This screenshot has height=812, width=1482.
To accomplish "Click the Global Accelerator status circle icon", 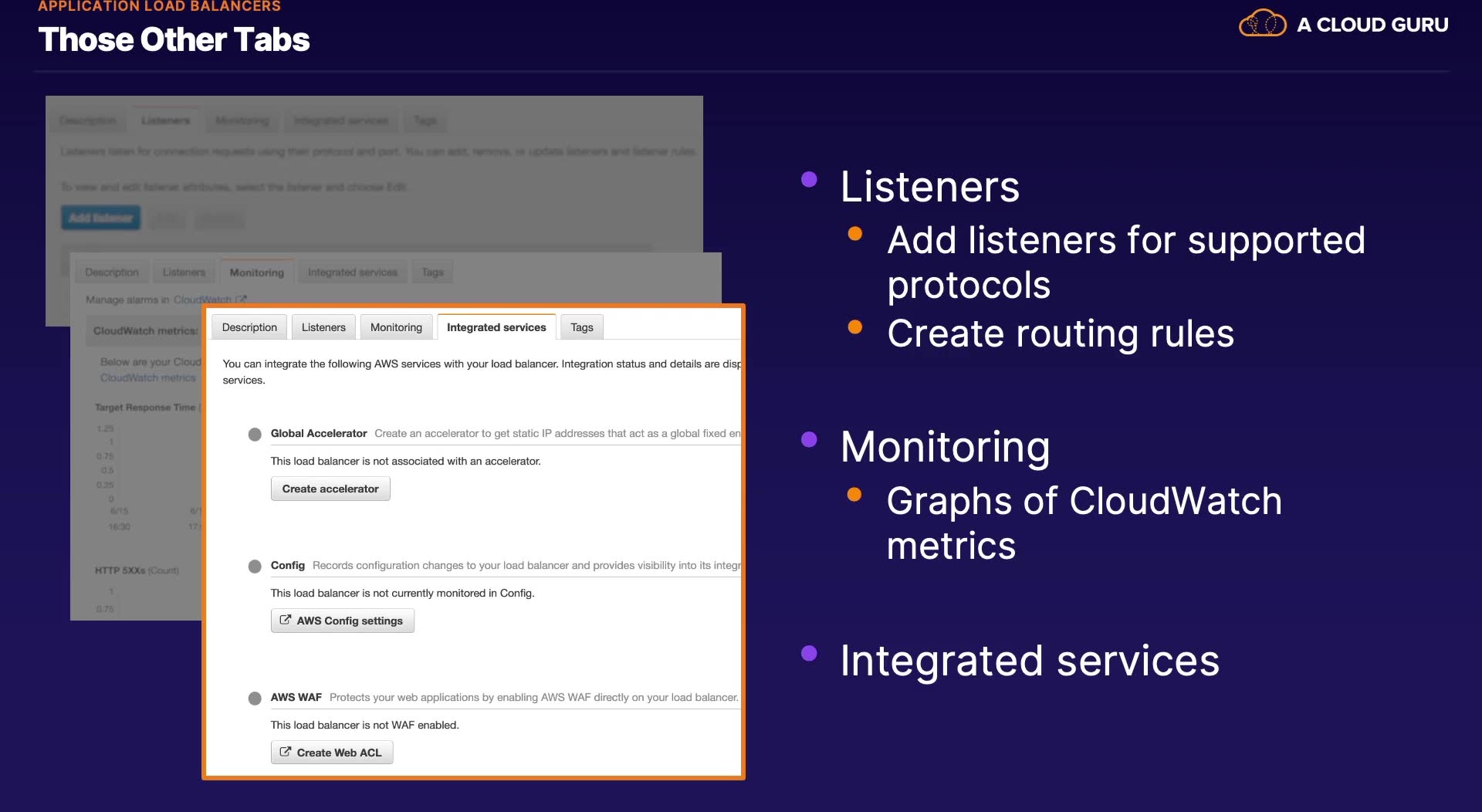I will (255, 435).
